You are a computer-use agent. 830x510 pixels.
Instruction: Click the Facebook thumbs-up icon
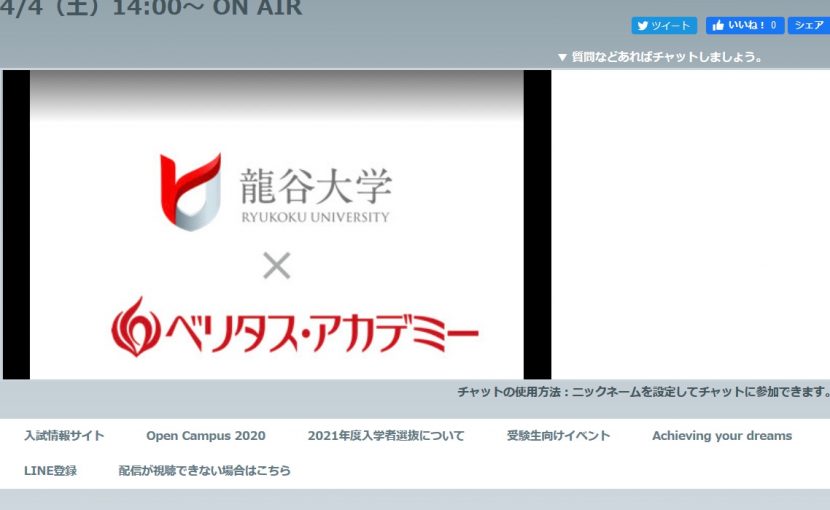pos(717,25)
